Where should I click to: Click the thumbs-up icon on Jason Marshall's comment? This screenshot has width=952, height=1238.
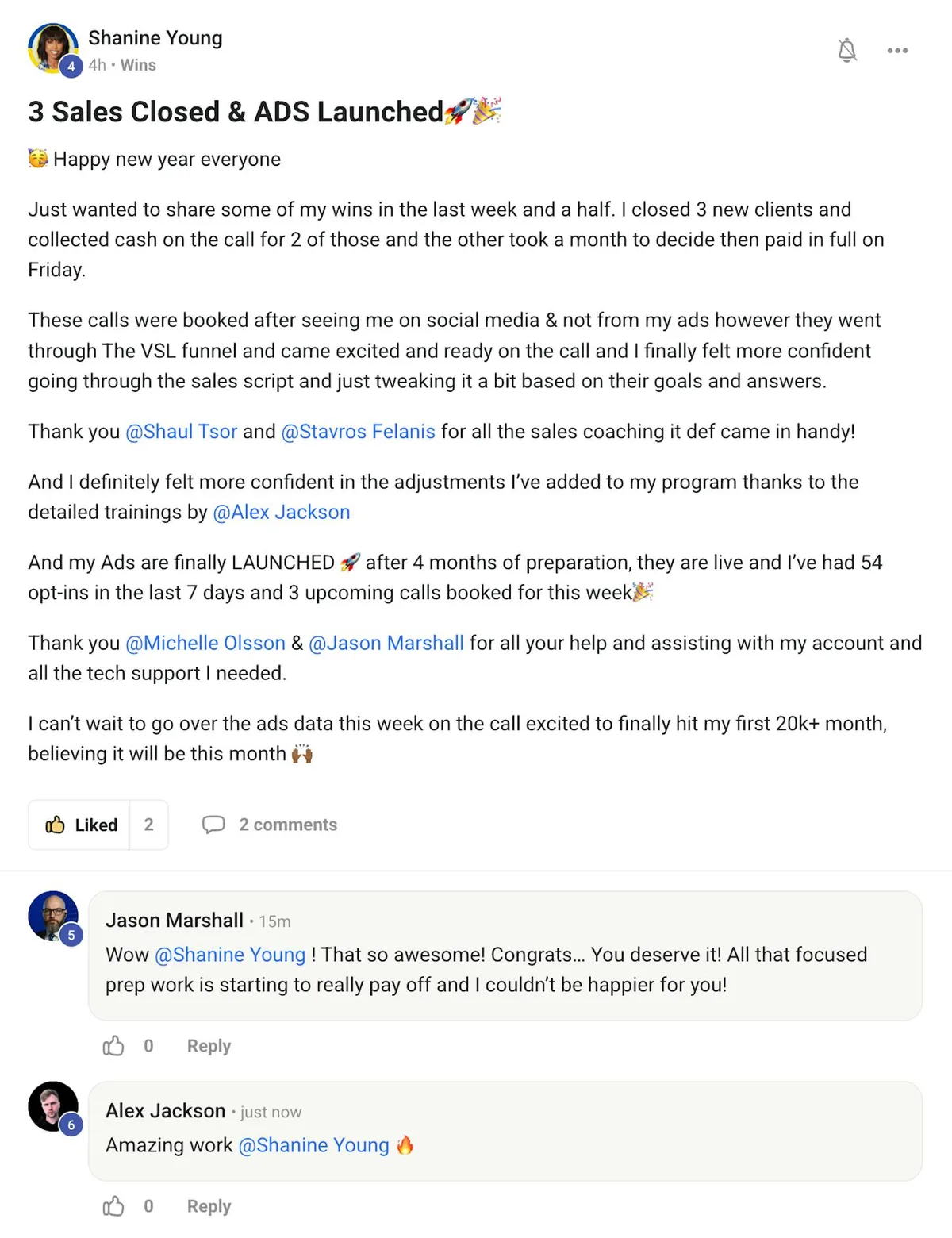click(x=113, y=1046)
